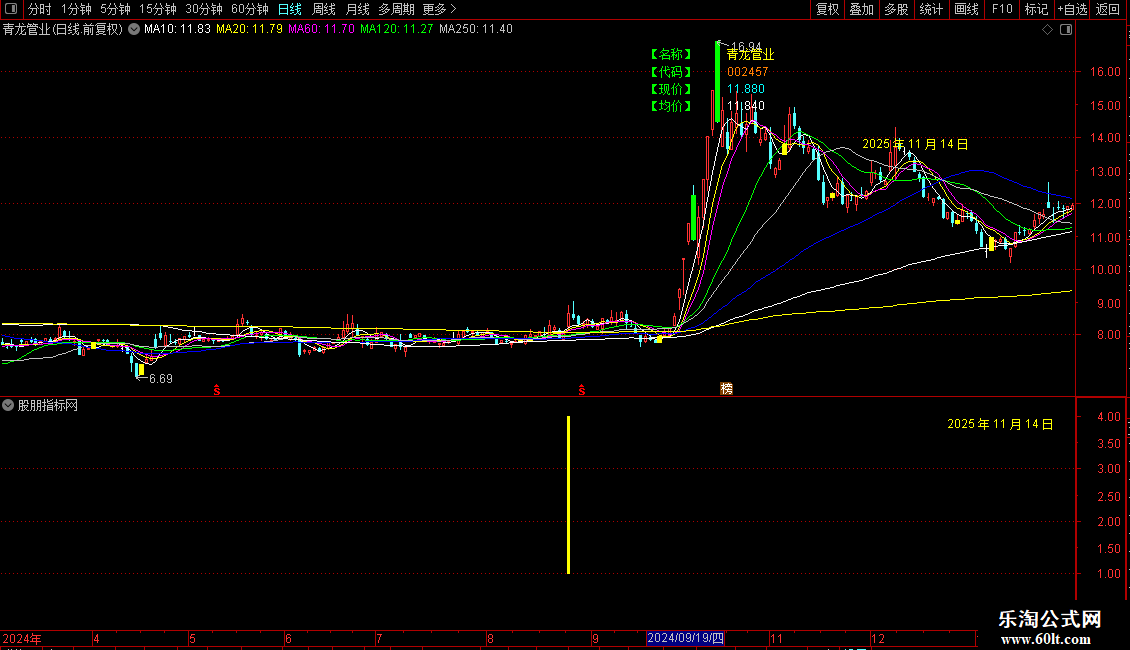The image size is (1130, 650).
Task: Click the 4.00 indicator axis label
Action: (x=1109, y=417)
